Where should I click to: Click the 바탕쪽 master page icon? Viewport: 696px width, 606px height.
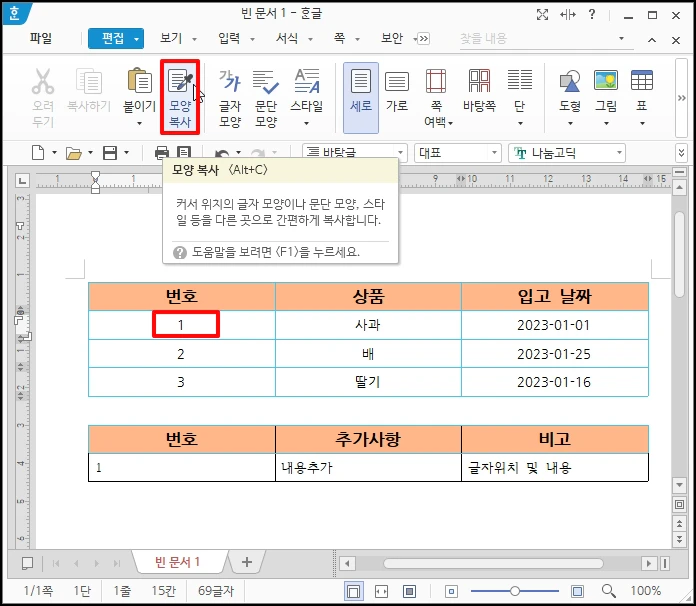click(x=479, y=81)
